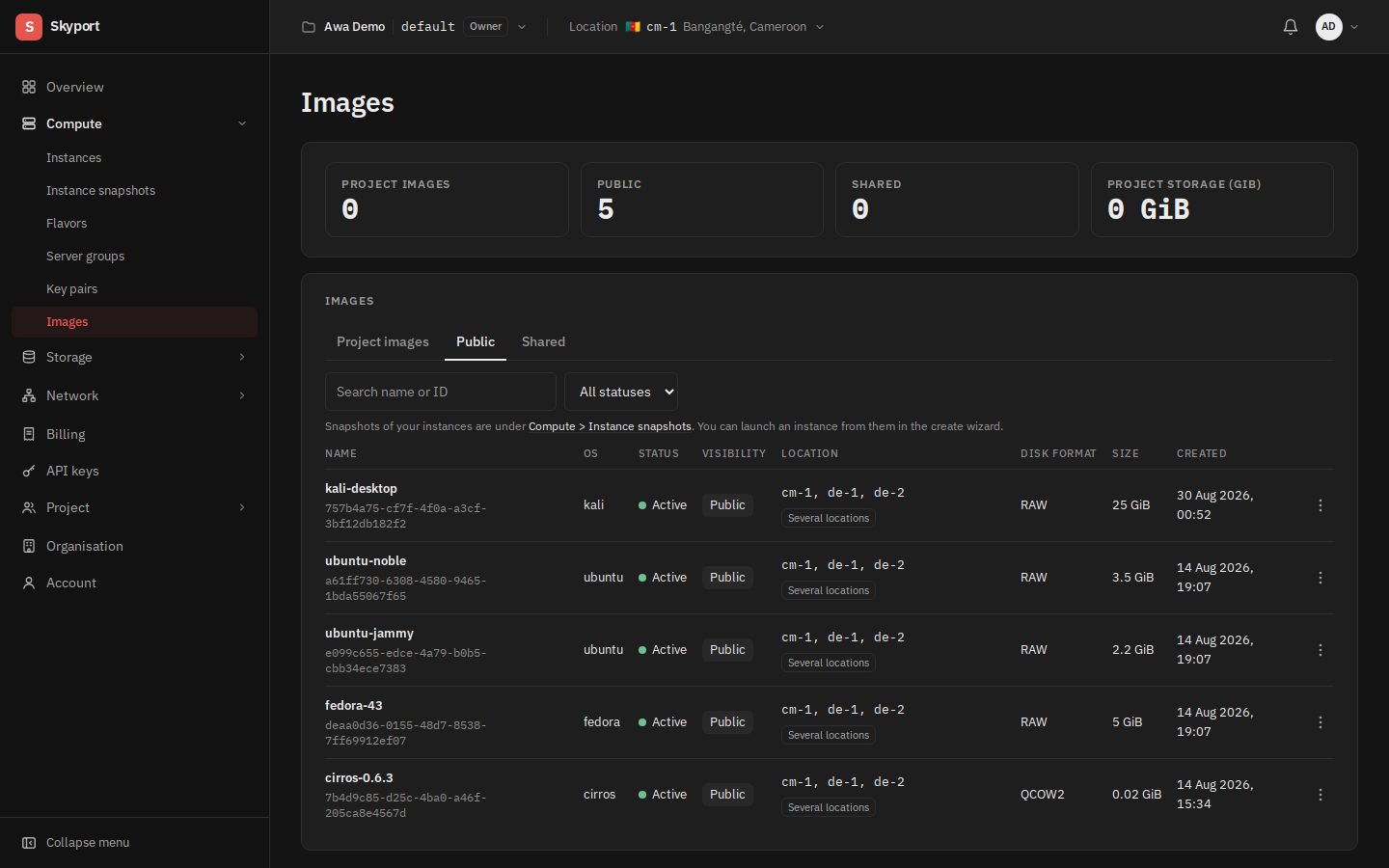Open API keys from sidebar
Screen dimensions: 1389x868
pyautogui.click(x=134, y=471)
